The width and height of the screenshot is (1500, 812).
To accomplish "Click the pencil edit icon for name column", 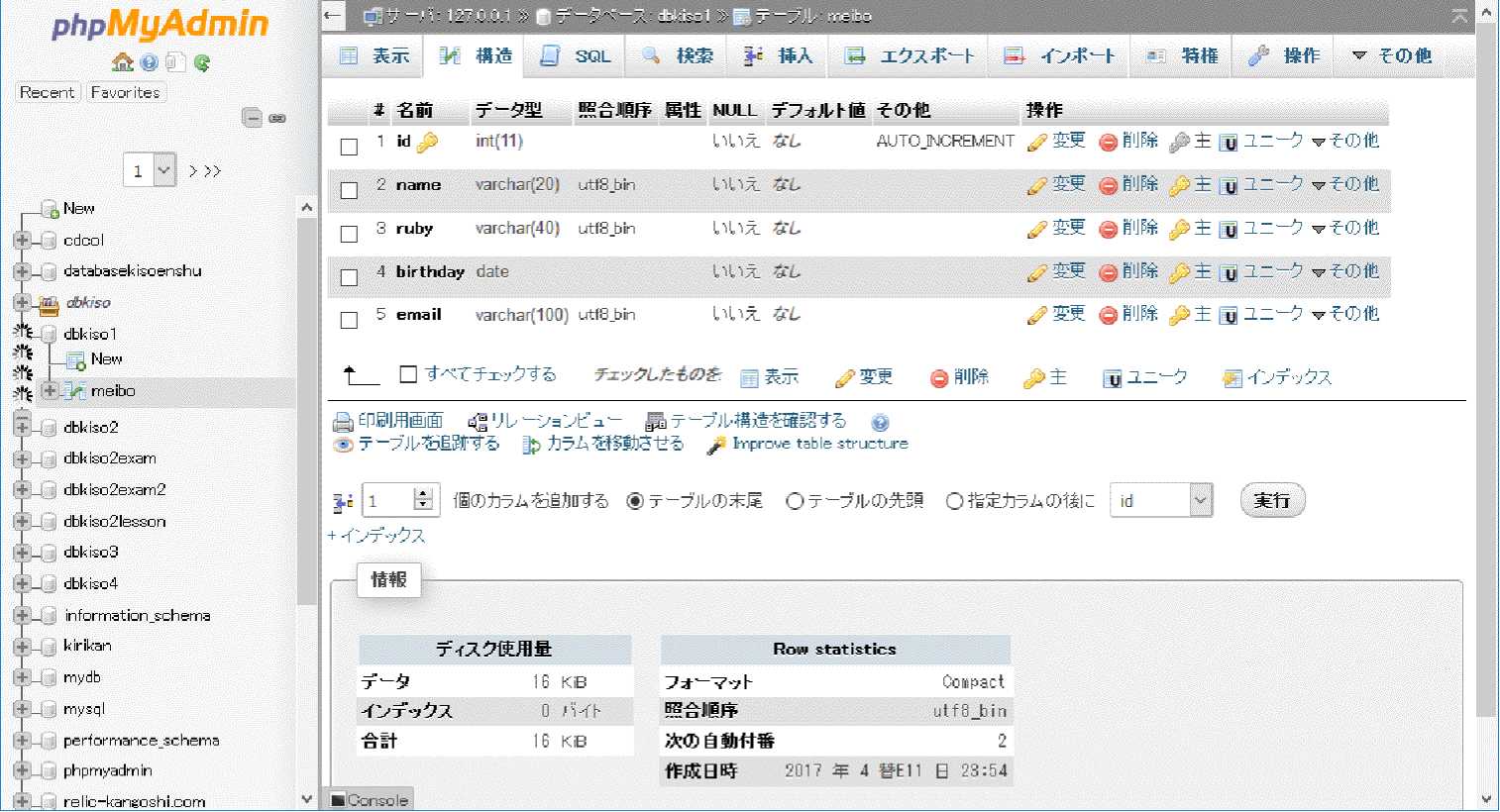I will [x=1036, y=185].
